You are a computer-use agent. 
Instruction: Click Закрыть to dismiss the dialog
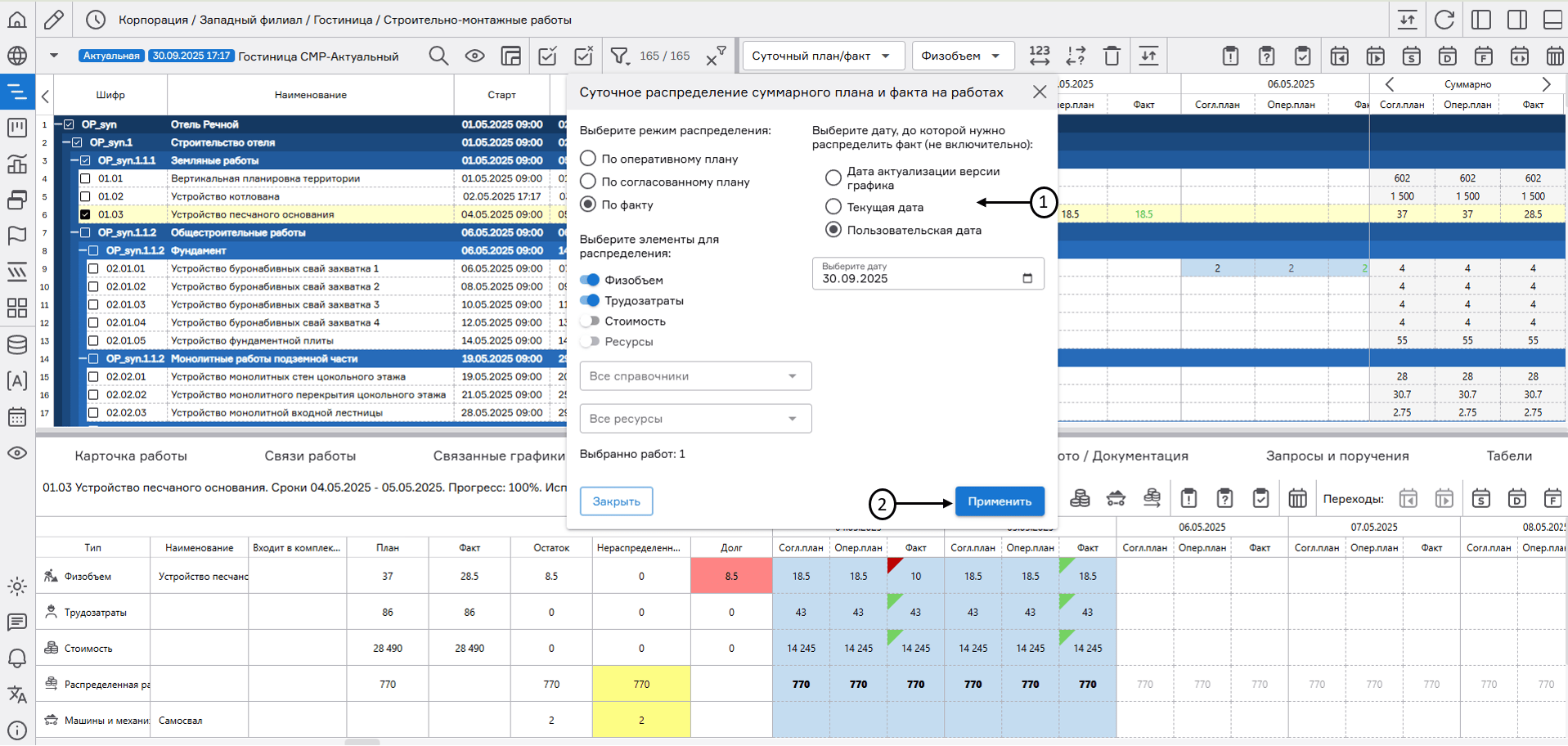616,501
